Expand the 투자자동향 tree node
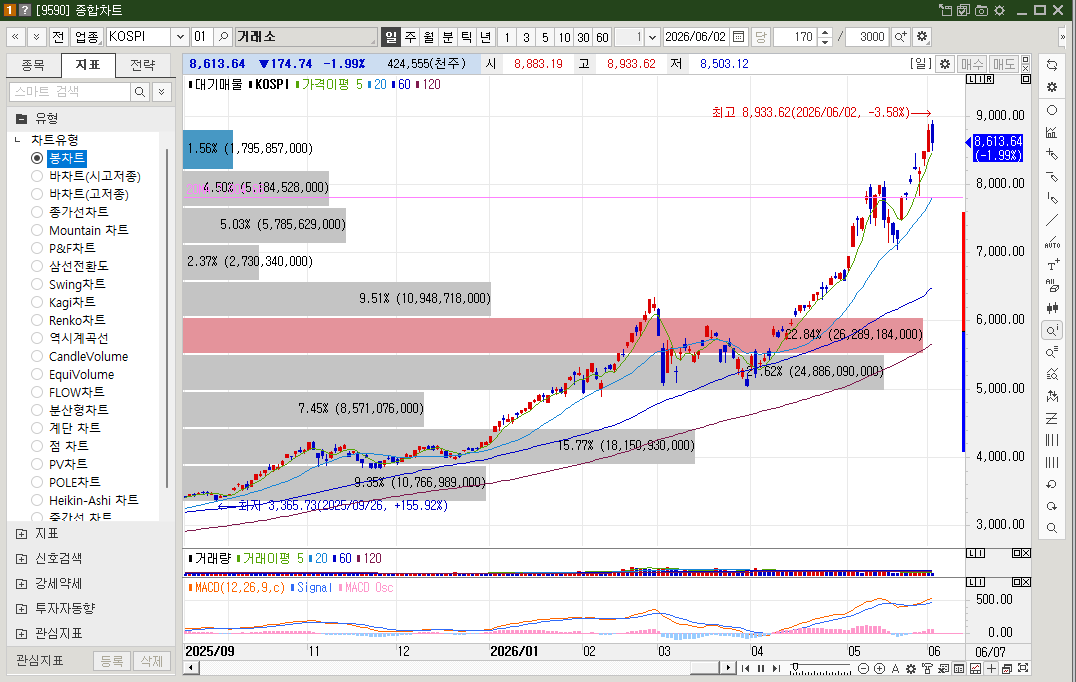This screenshot has width=1076, height=682. point(21,609)
